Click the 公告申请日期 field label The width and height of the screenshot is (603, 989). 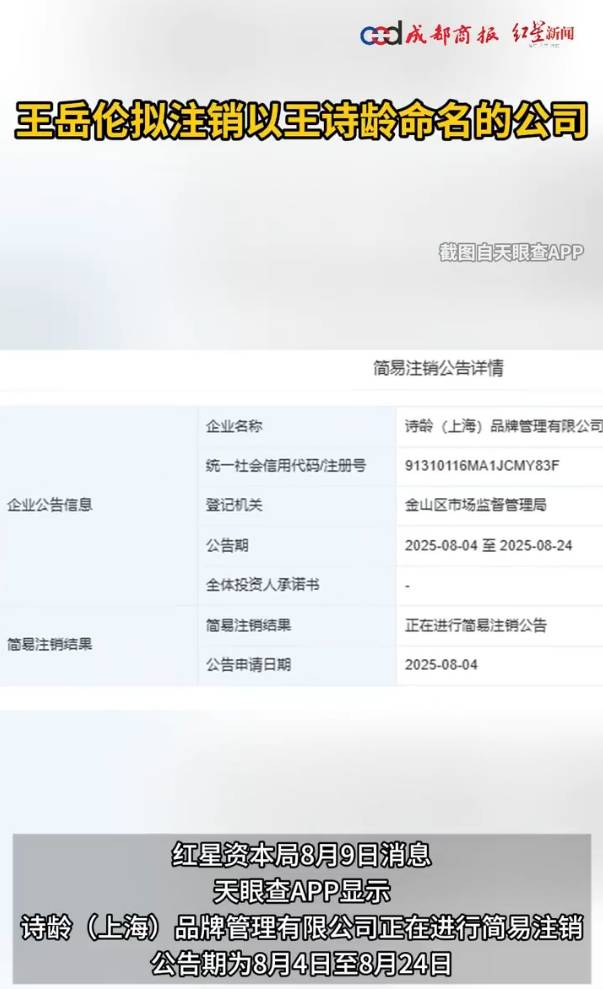coord(249,664)
